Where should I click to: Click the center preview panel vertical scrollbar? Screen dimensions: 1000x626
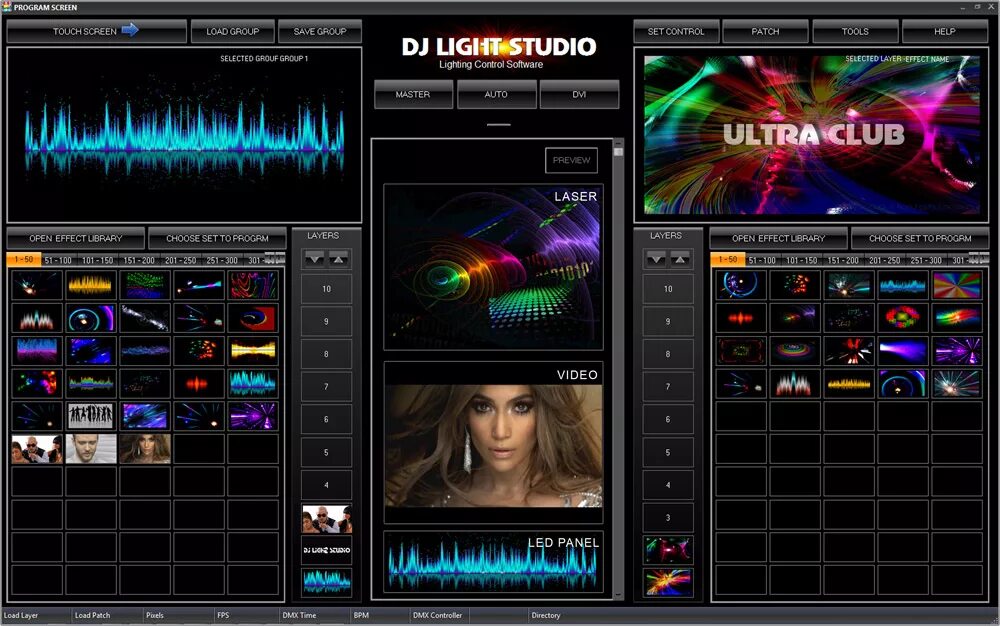(618, 369)
